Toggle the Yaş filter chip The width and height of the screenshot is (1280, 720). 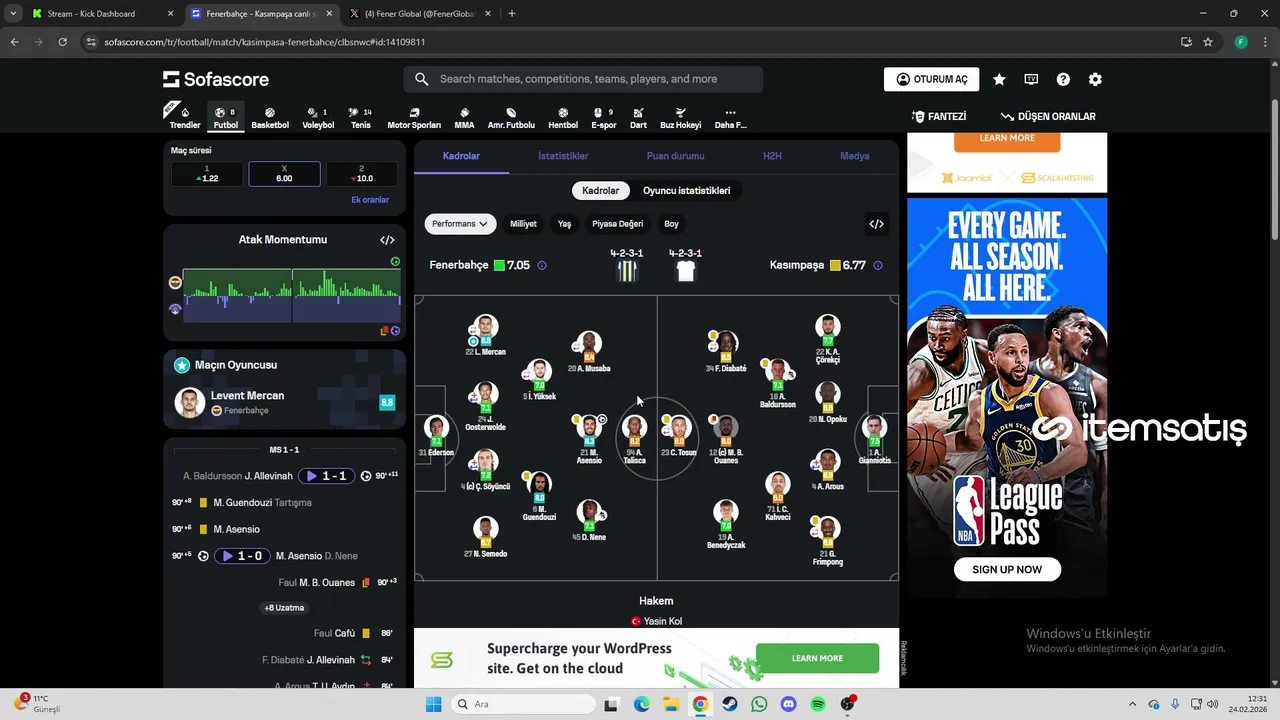coord(564,224)
